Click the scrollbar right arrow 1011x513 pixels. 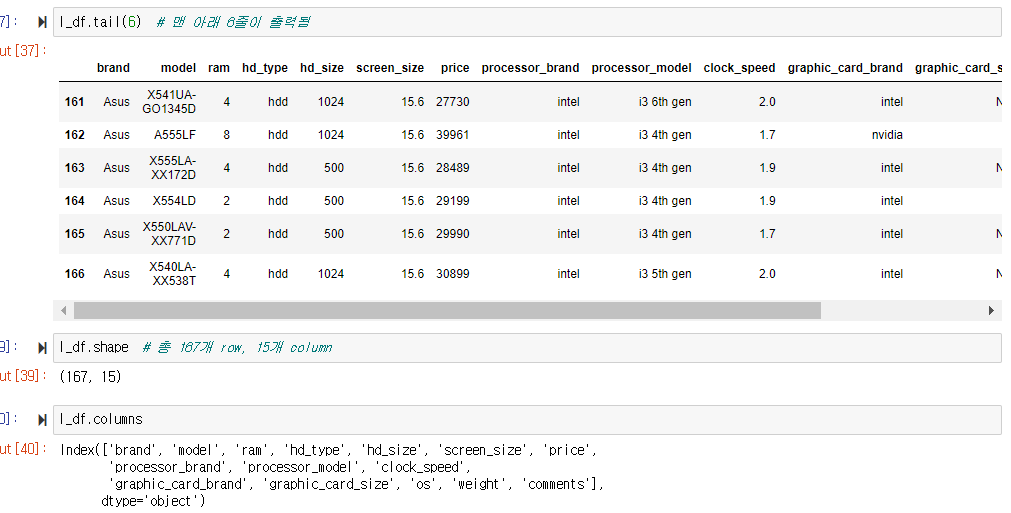[991, 311]
